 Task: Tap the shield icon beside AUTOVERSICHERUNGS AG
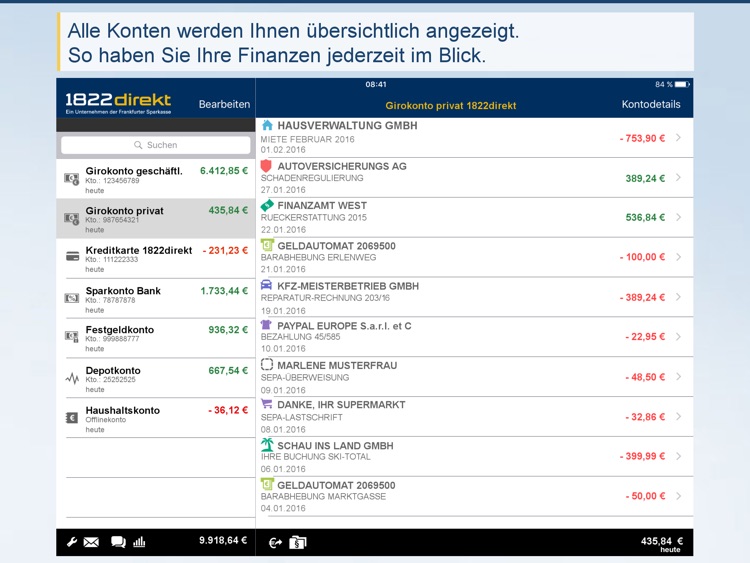(267, 166)
